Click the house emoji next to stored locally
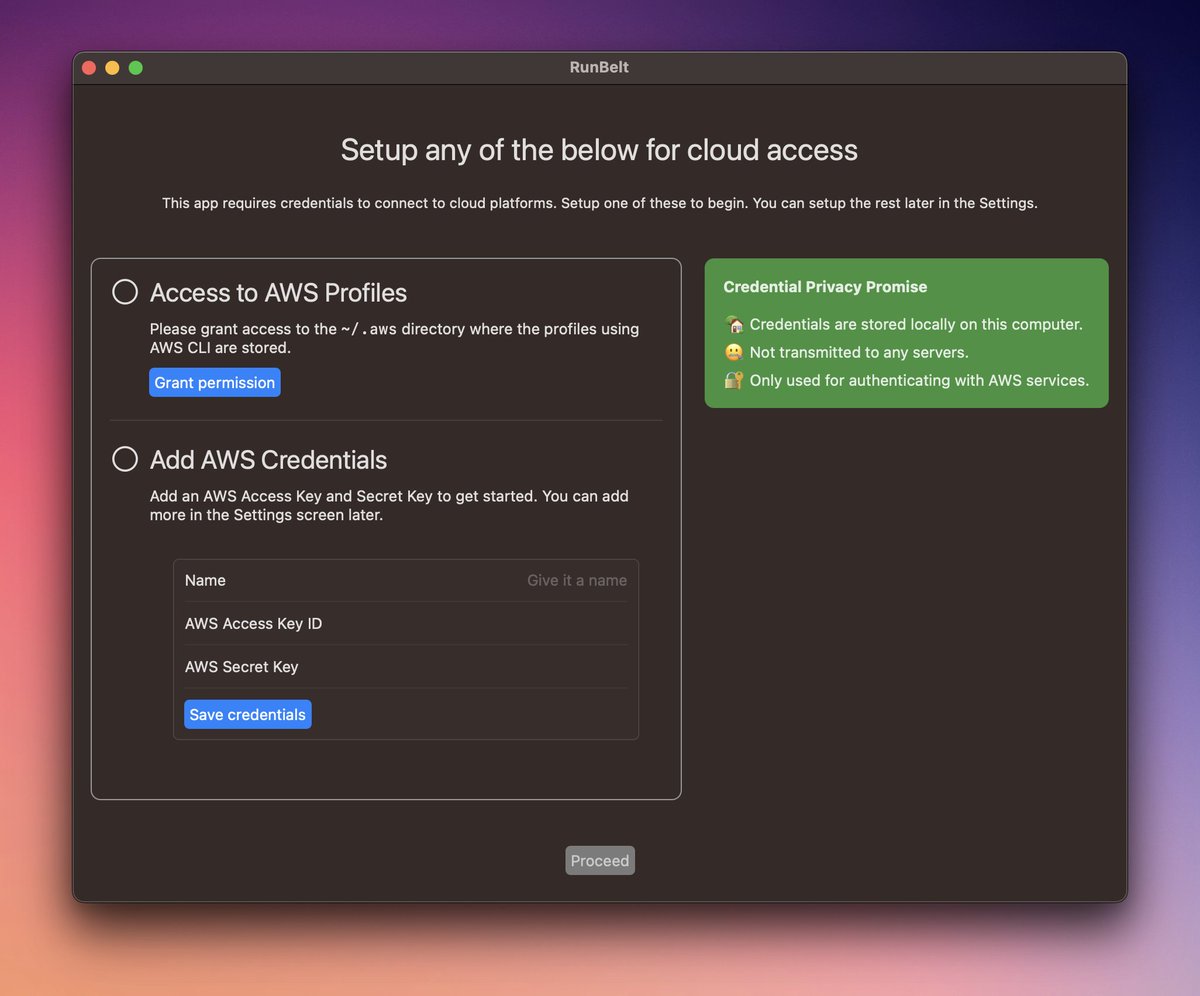This screenshot has height=996, width=1200. pos(734,324)
